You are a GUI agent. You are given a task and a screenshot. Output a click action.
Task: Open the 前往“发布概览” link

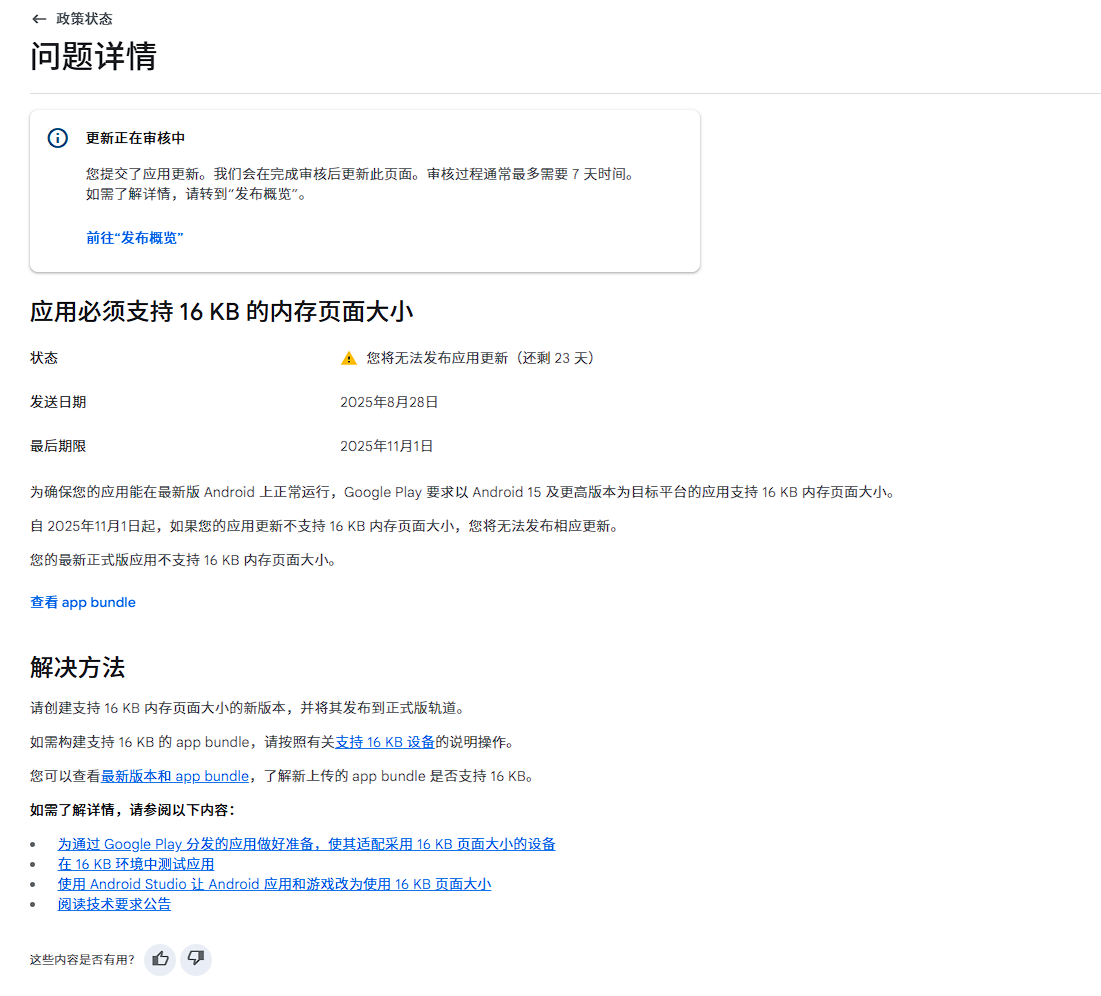(x=135, y=238)
